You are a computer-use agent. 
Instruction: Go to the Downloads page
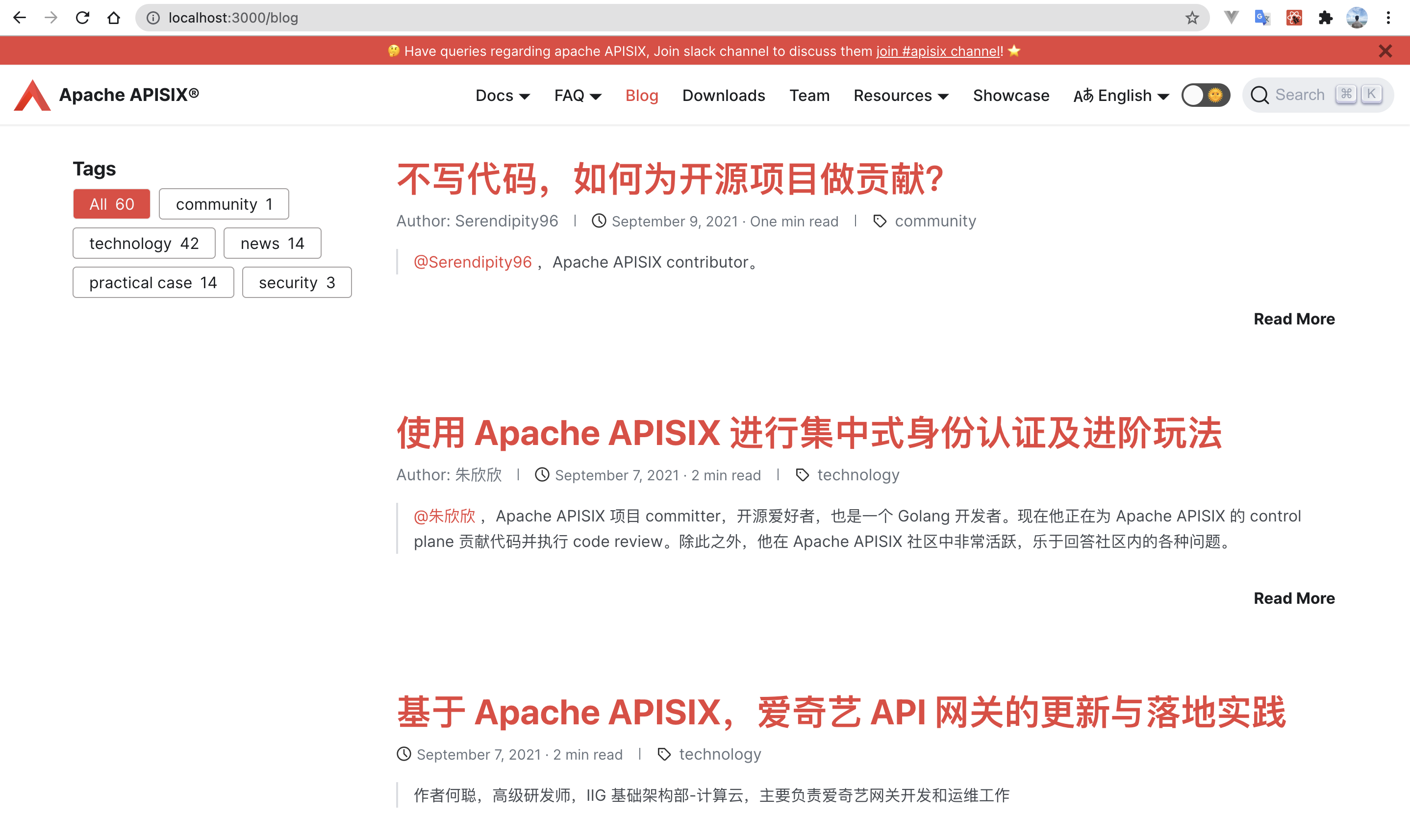point(723,96)
